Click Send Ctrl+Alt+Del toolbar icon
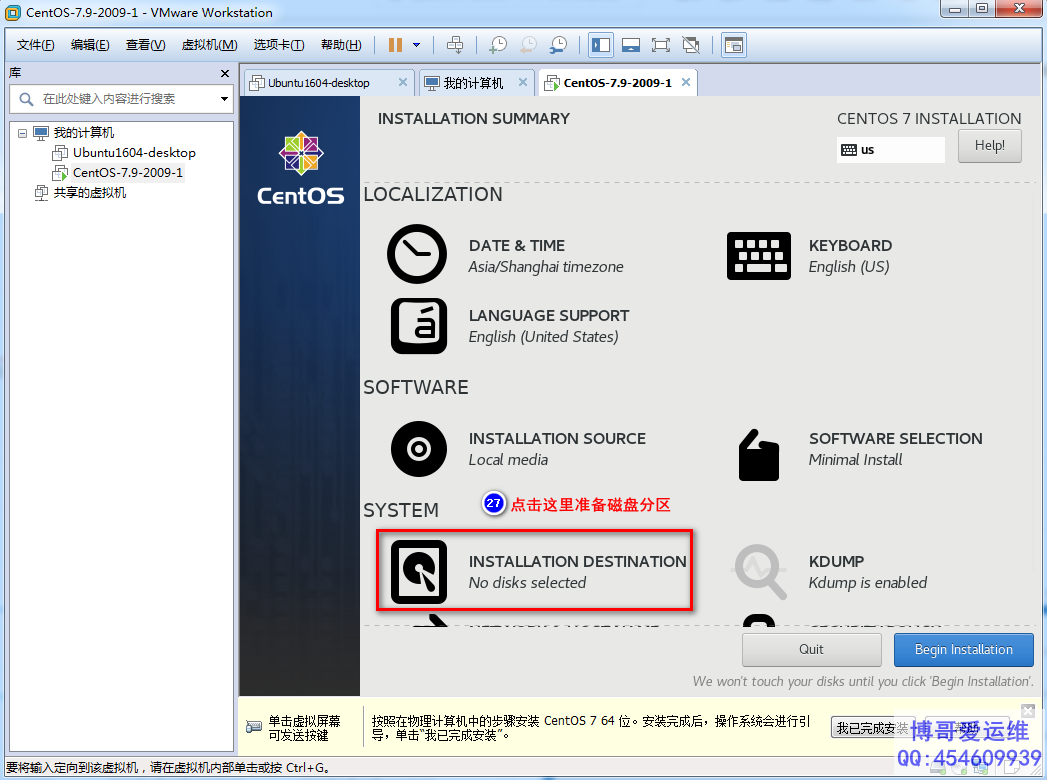The image size is (1047, 780). (x=455, y=45)
